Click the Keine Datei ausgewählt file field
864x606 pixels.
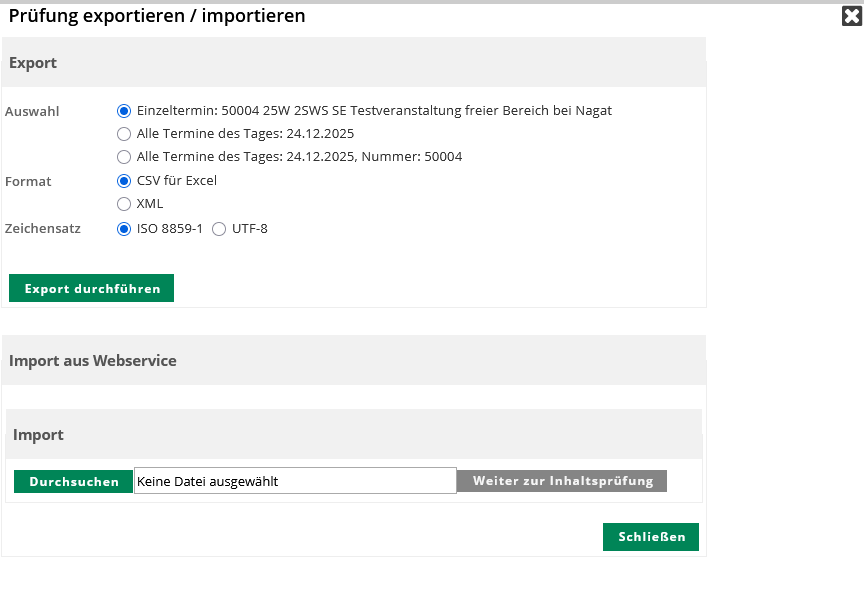295,481
